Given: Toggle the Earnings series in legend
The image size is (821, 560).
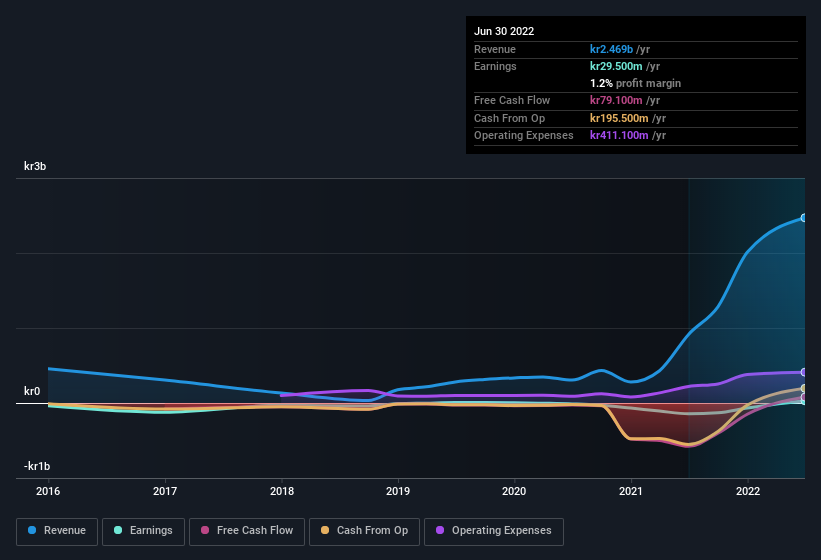Looking at the screenshot, I should (143, 530).
